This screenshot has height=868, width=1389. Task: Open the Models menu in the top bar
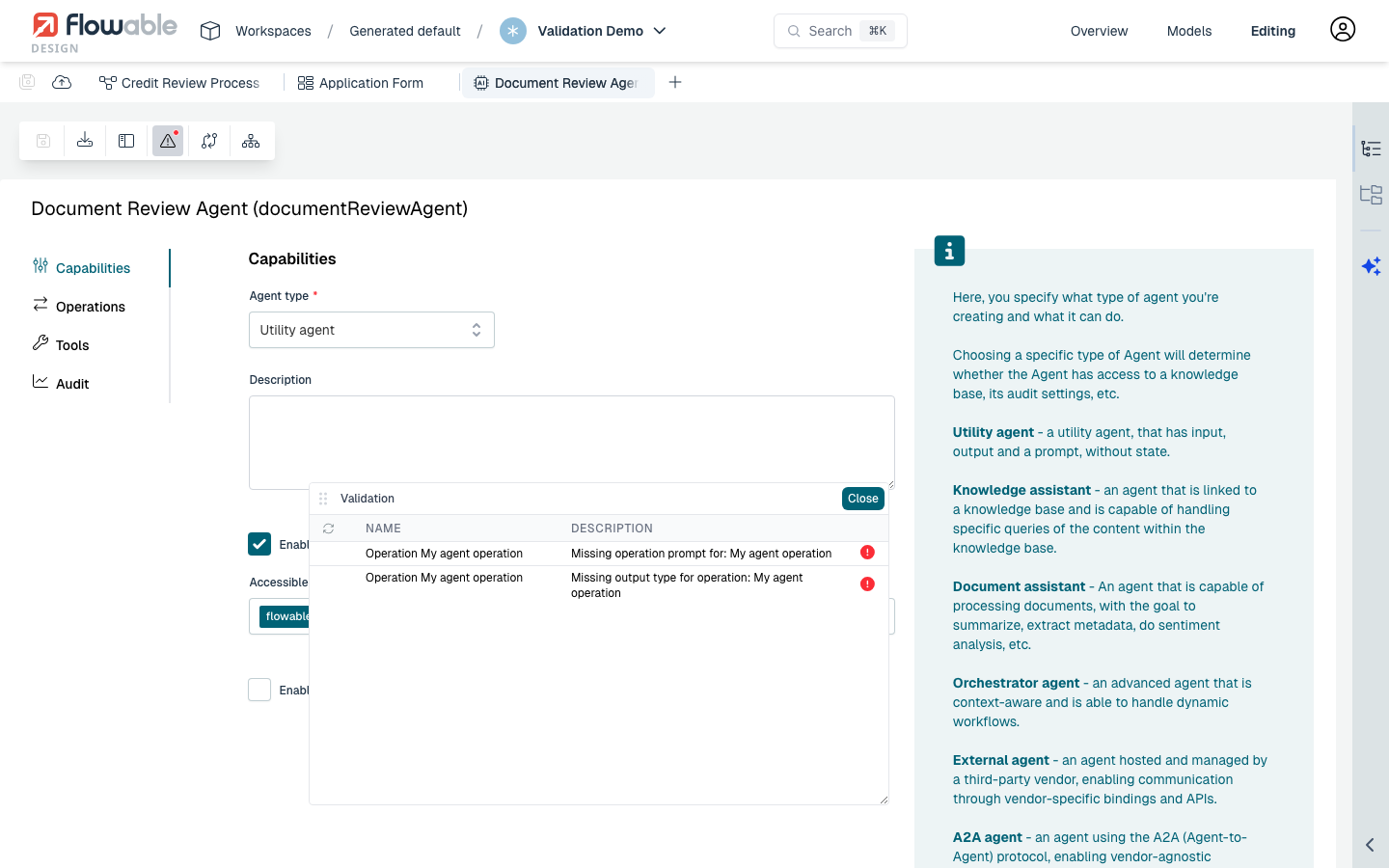1188,30
